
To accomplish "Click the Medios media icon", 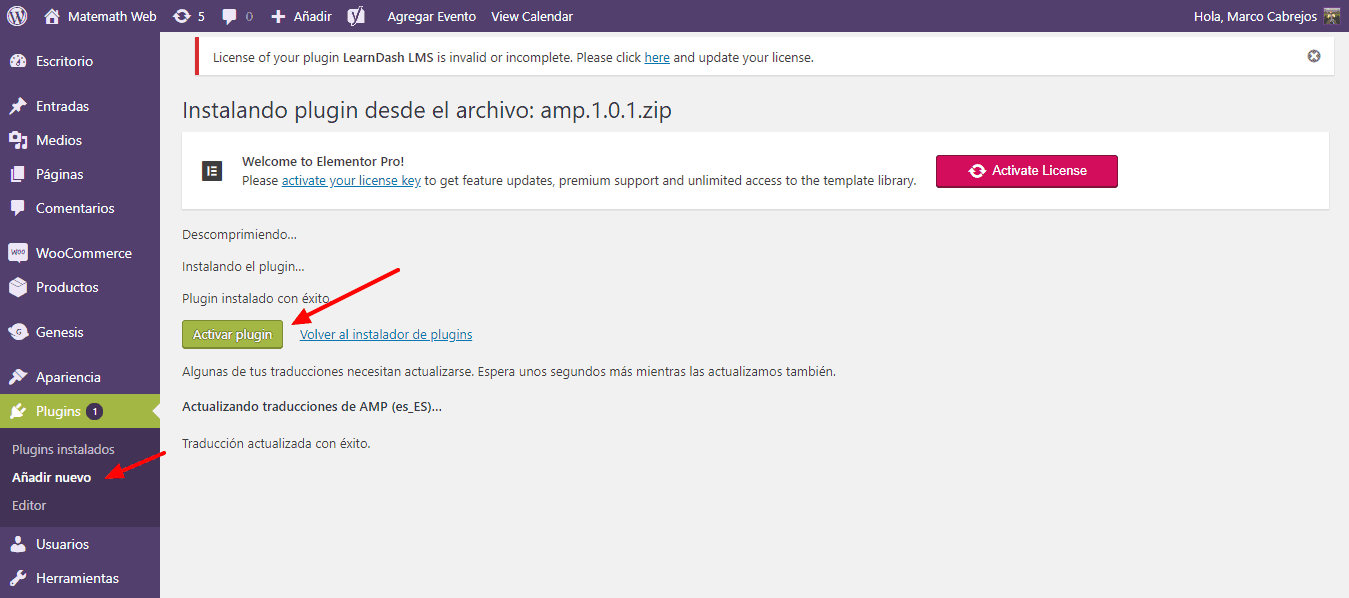I will [x=17, y=140].
